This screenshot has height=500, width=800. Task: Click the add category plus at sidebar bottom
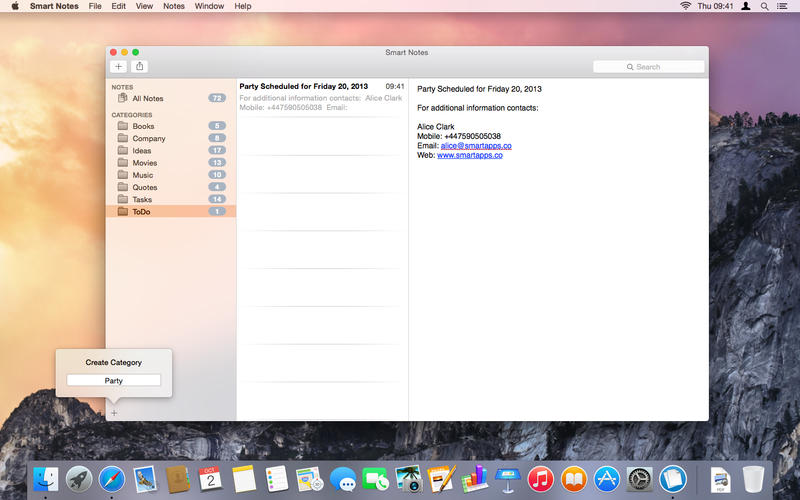coord(114,413)
